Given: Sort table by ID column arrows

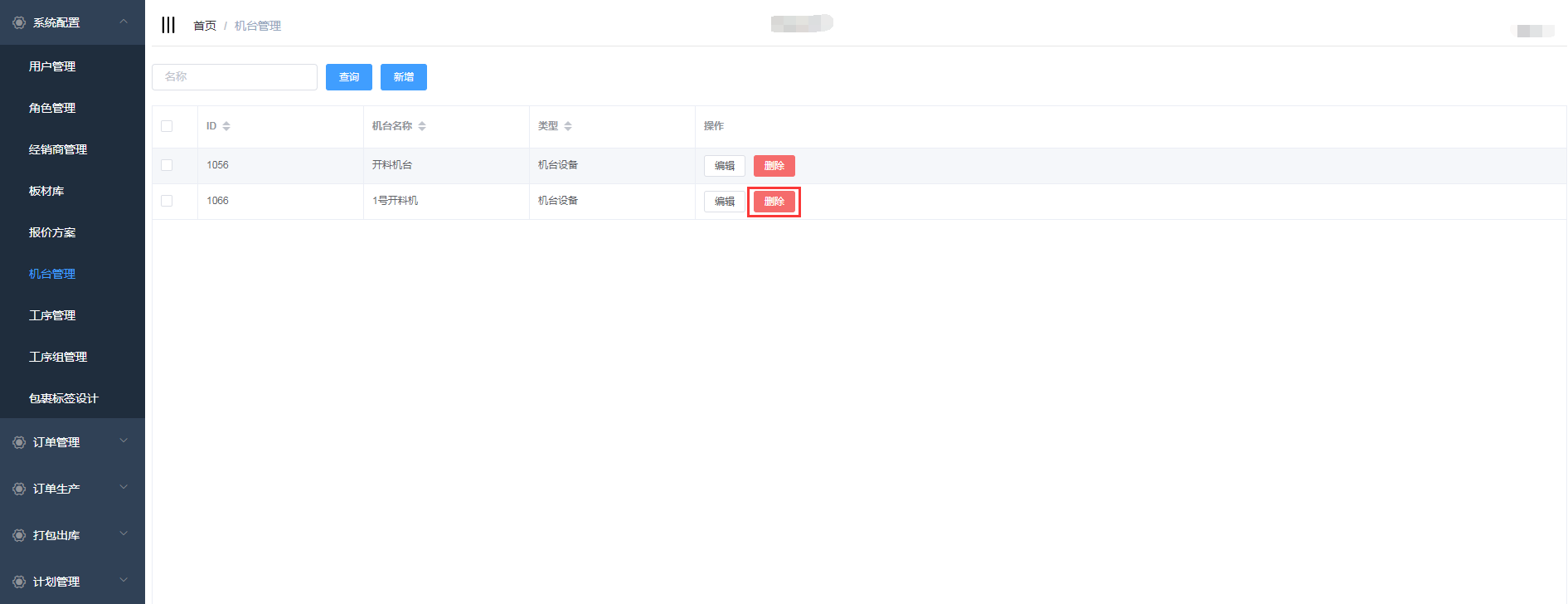Looking at the screenshot, I should click(x=226, y=126).
